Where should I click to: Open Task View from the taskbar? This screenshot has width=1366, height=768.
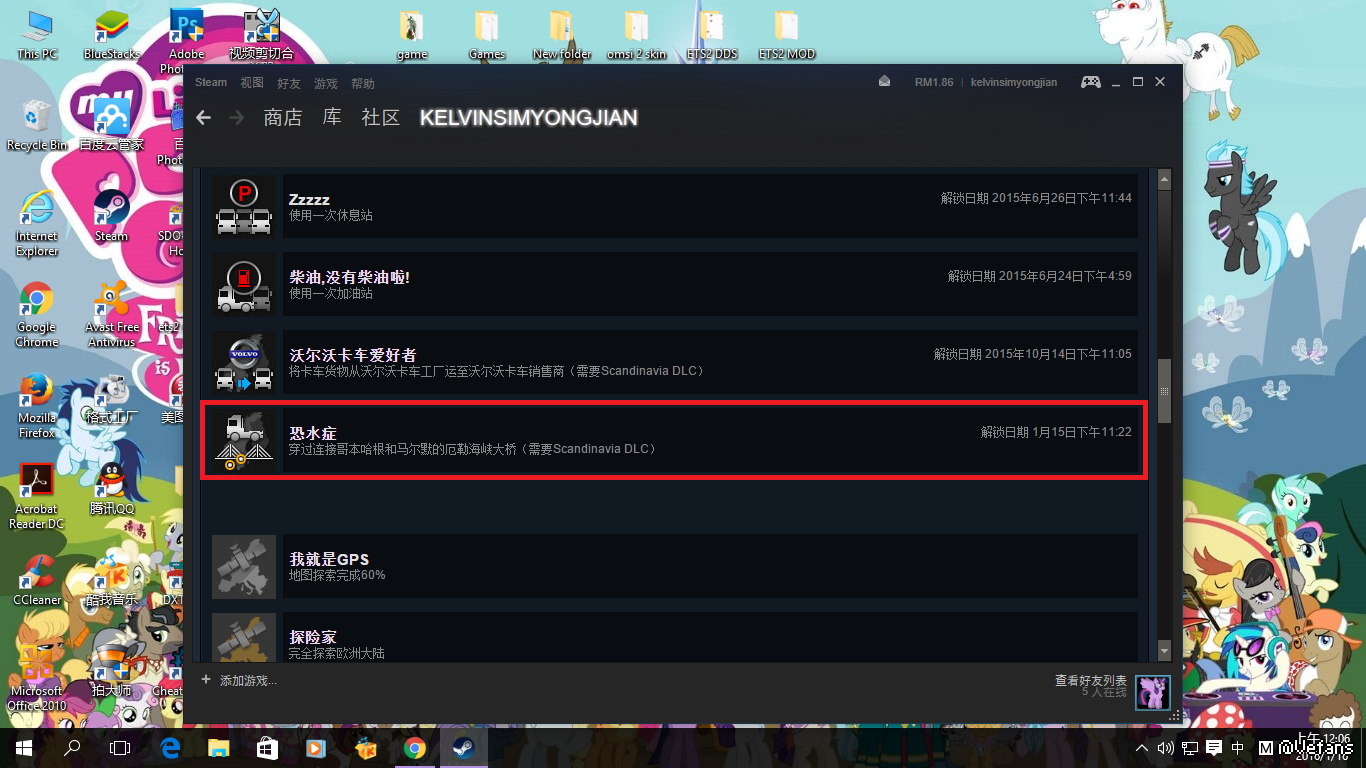point(120,748)
